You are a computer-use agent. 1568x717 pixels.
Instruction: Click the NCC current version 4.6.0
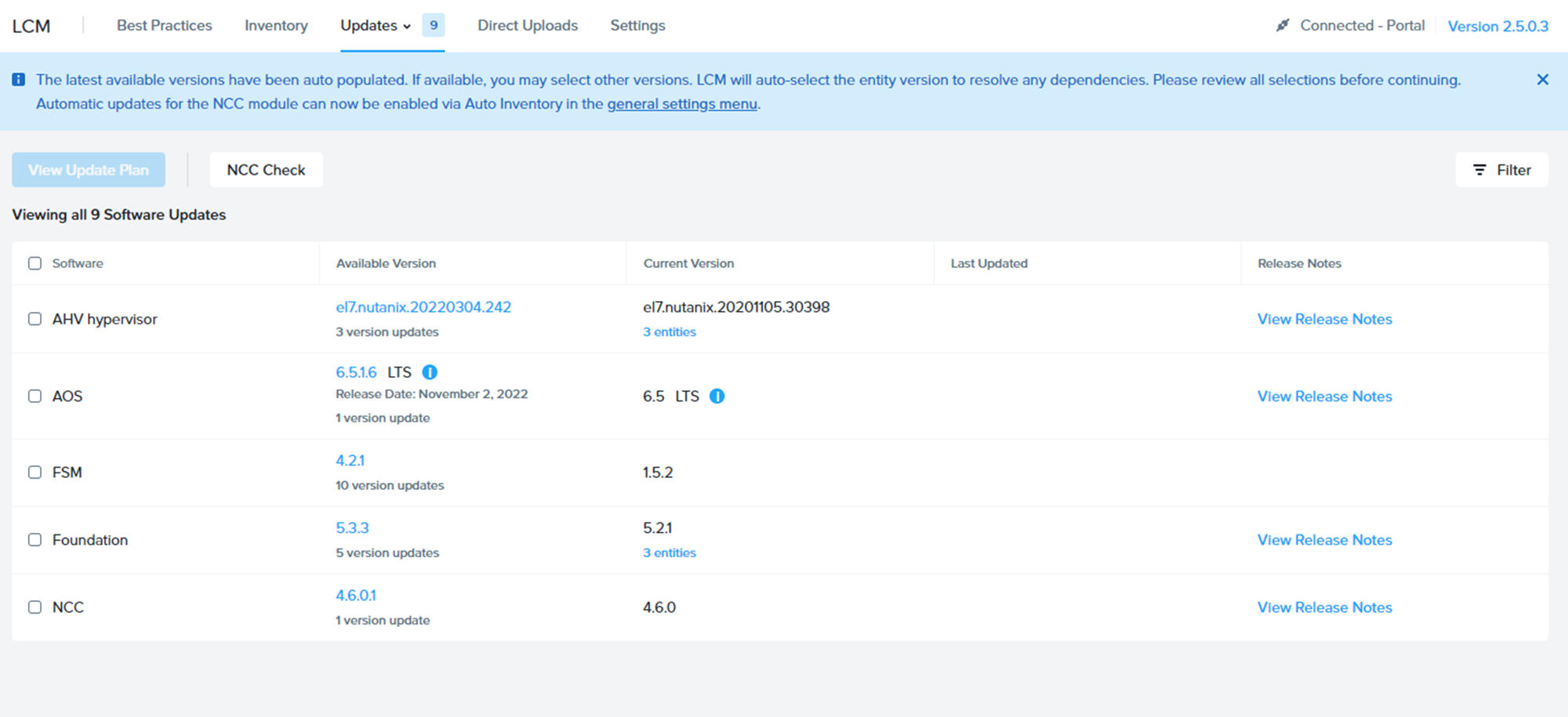659,607
